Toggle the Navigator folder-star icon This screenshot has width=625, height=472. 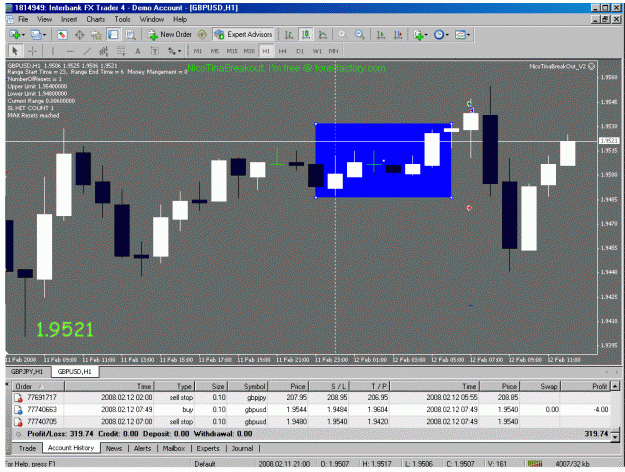96,35
